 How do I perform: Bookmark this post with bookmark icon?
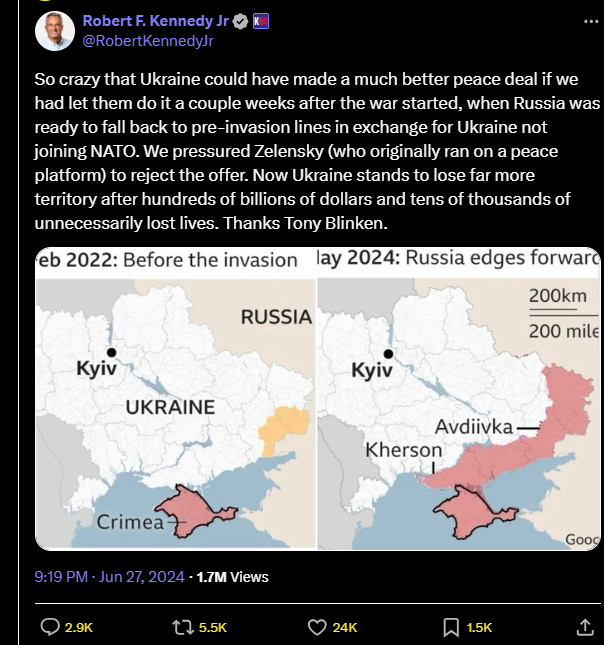[x=451, y=628]
